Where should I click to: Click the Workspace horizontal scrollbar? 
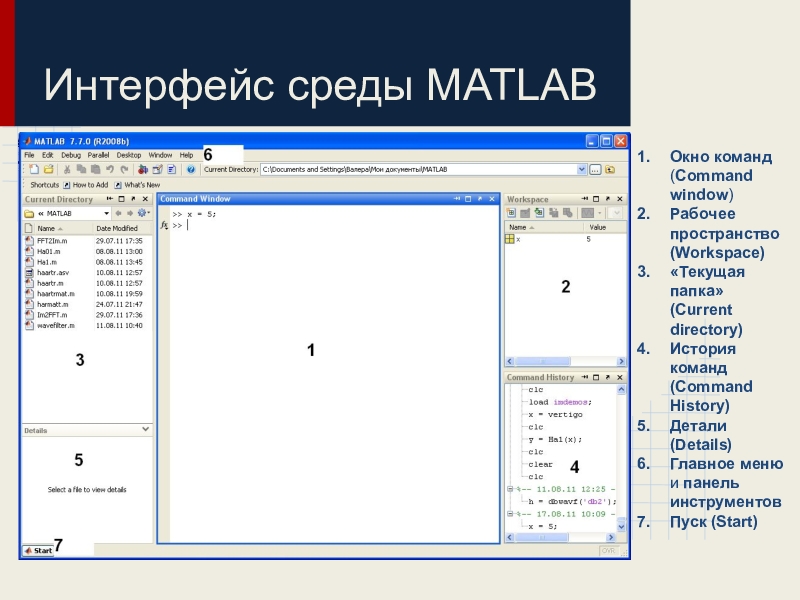[565, 361]
